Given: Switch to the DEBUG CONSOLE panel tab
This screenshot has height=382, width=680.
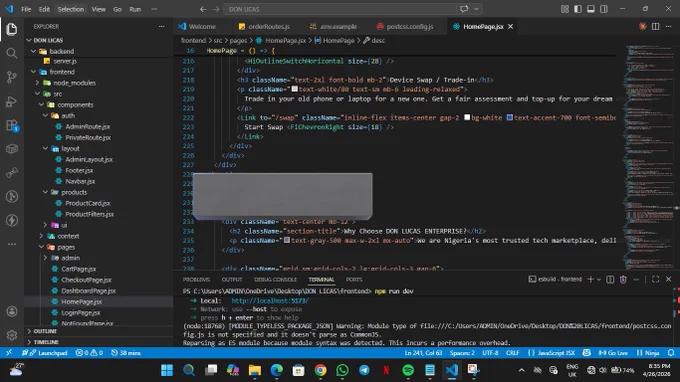Looking at the screenshot, I should coord(275,279).
